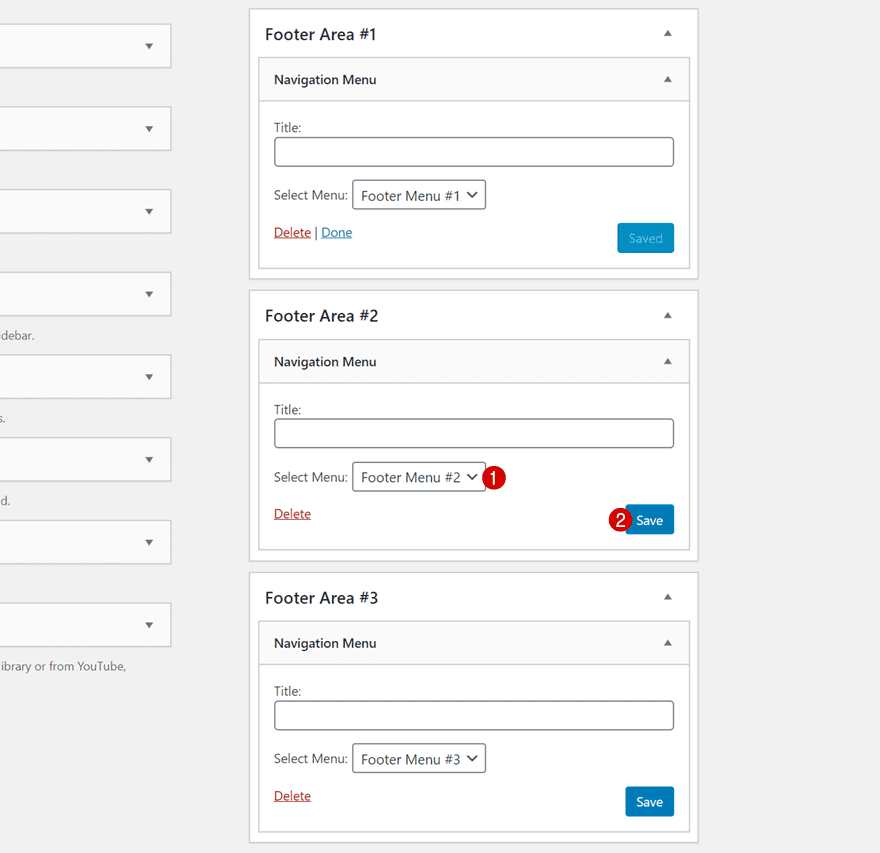The image size is (880, 853).
Task: Click the Done link in Footer Area #1
Action: pos(336,231)
